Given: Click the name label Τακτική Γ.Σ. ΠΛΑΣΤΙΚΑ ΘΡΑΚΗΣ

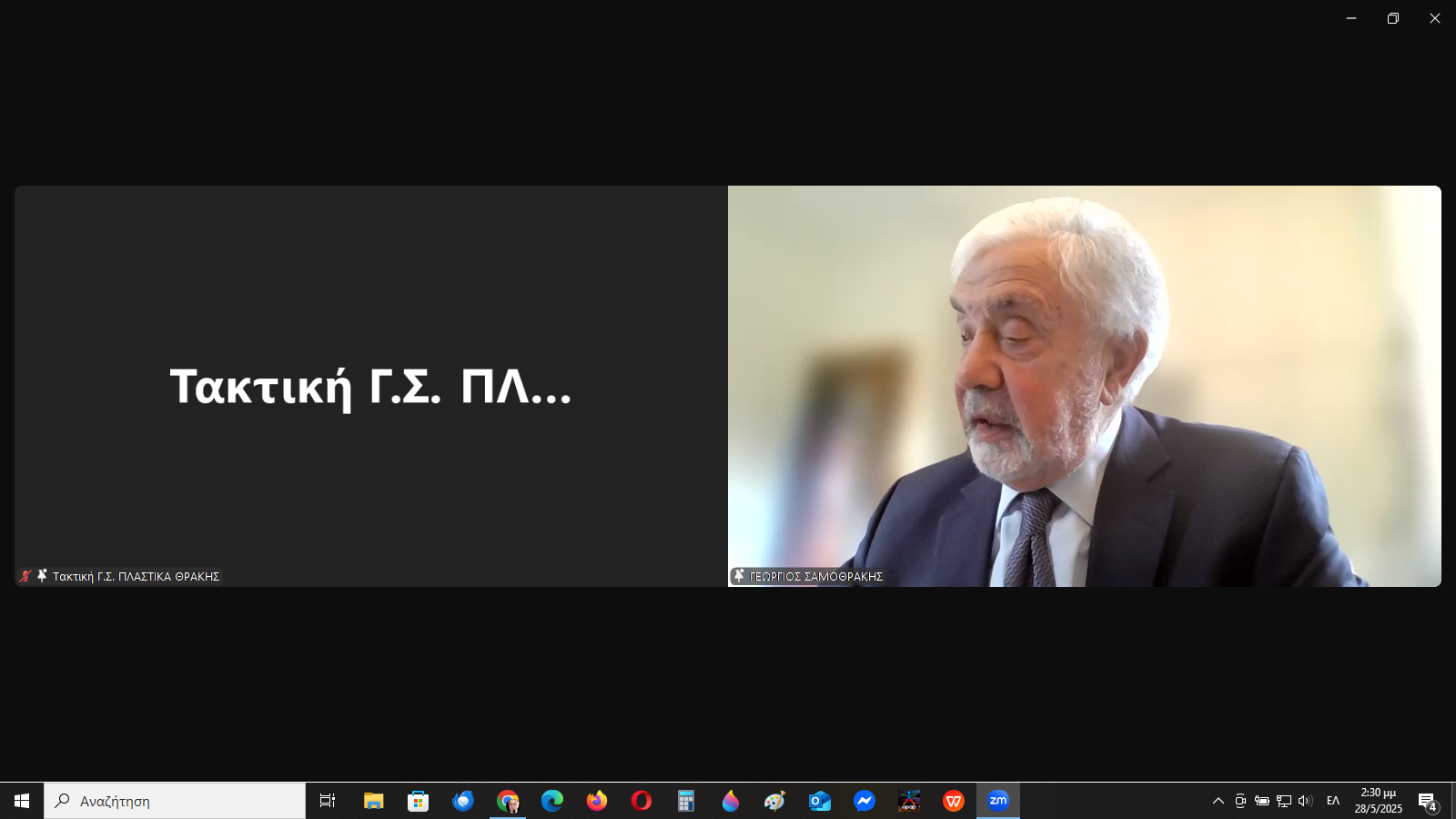Looking at the screenshot, I should pos(136,576).
